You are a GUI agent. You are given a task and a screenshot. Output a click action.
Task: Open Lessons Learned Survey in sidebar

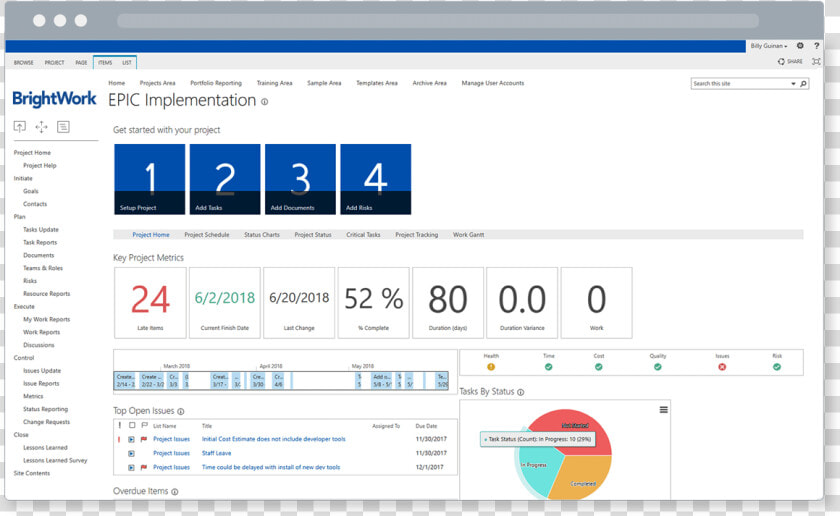(55, 460)
